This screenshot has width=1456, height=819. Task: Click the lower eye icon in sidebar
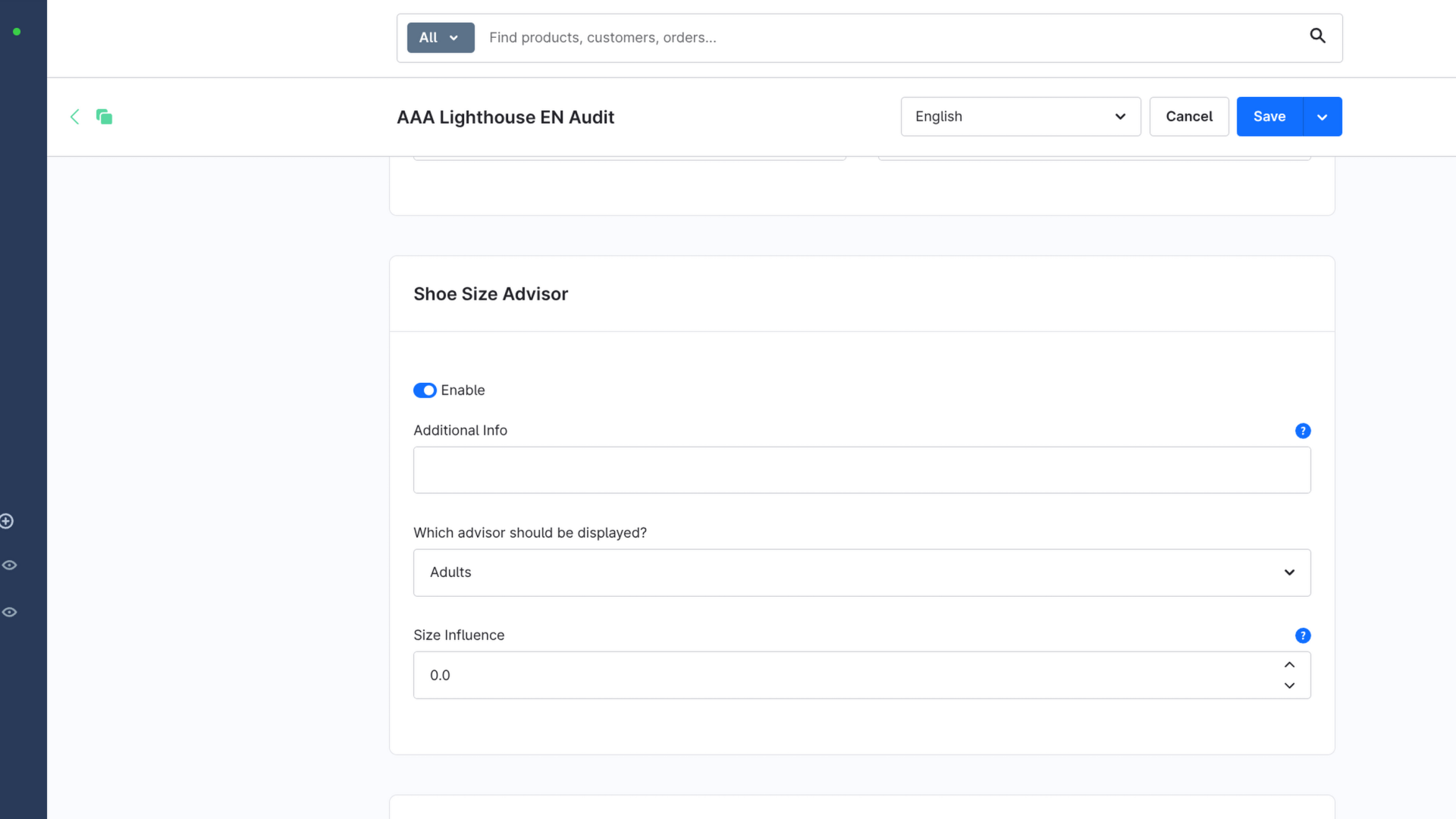coord(9,612)
